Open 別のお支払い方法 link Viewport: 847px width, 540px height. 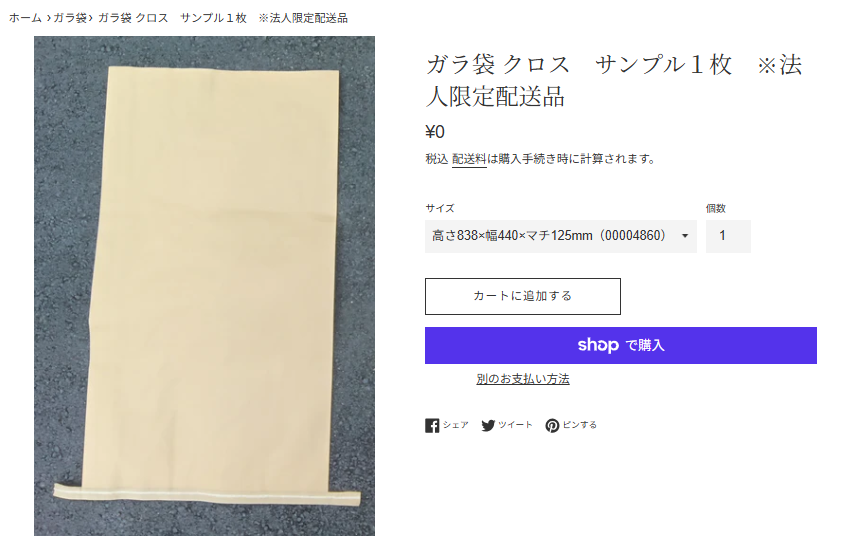coord(522,379)
